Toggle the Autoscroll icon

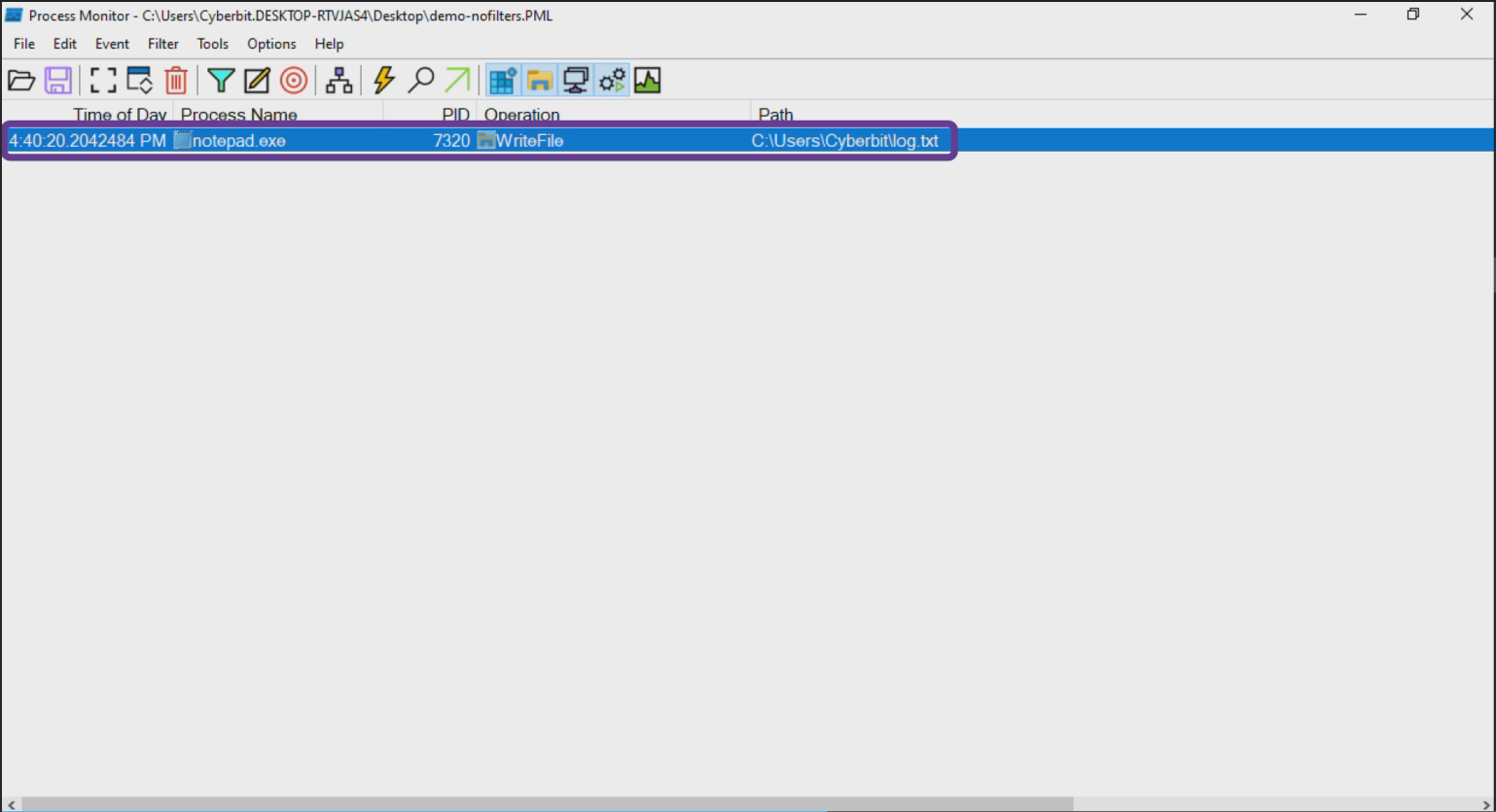click(x=140, y=81)
